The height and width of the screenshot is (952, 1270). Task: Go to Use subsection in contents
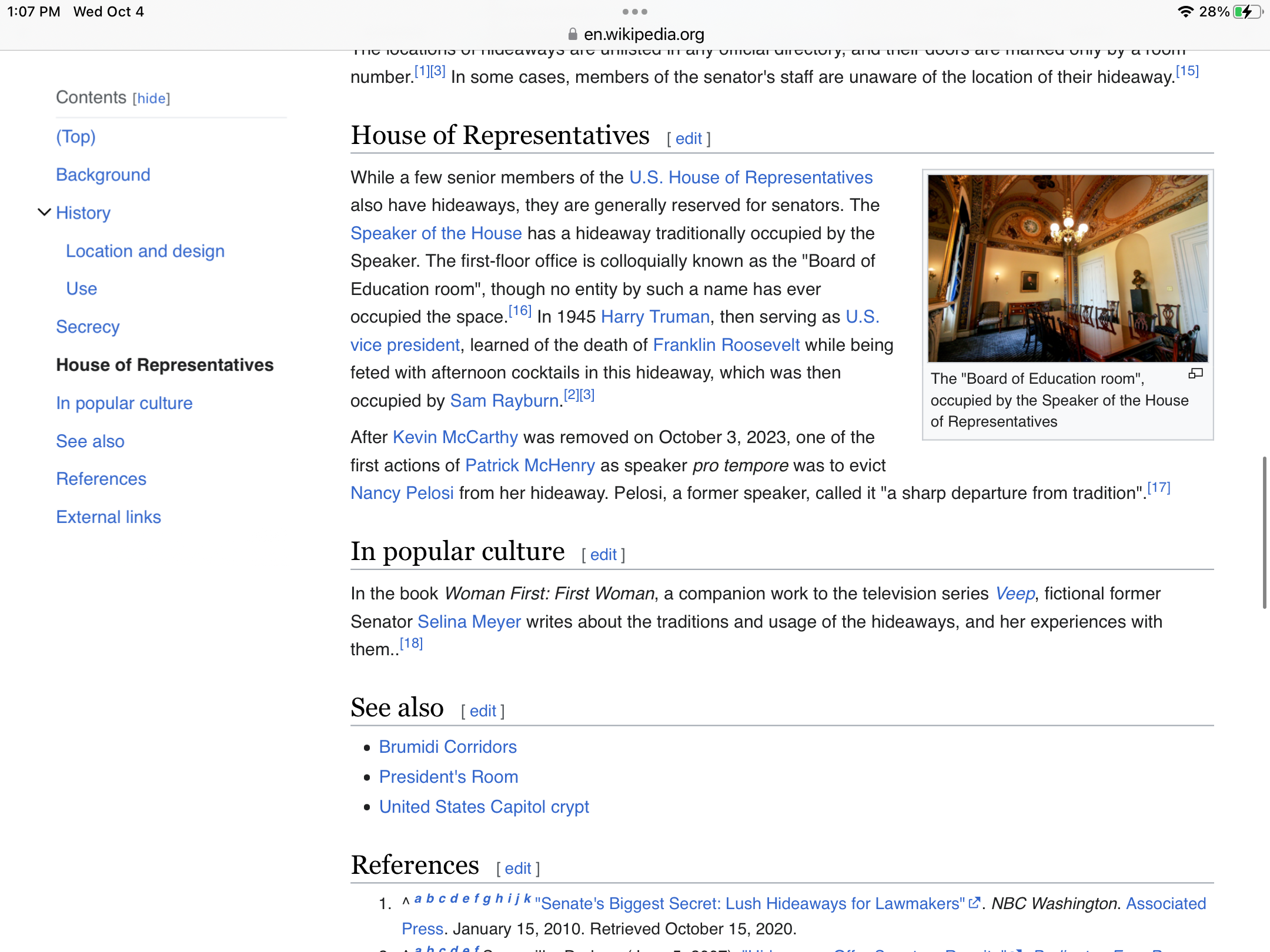click(x=81, y=289)
